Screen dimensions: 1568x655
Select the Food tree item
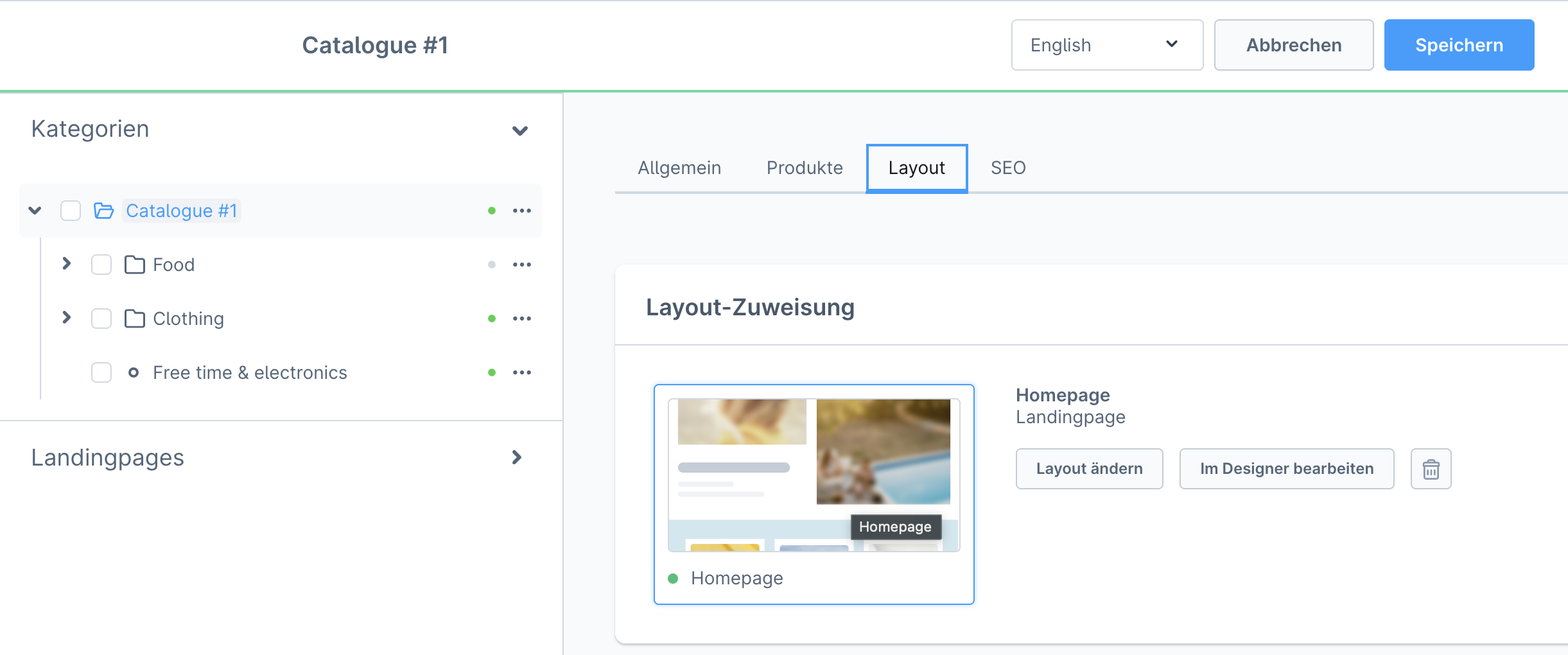(x=173, y=265)
